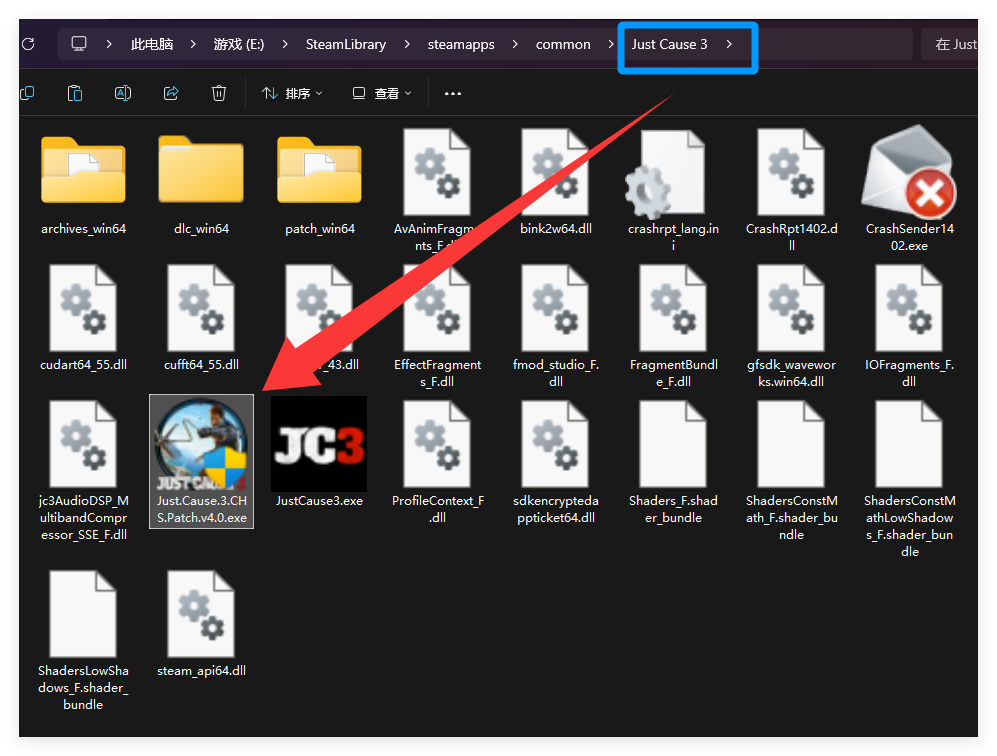Select the dlc_win64 folder
The image size is (997, 756).
(x=202, y=186)
